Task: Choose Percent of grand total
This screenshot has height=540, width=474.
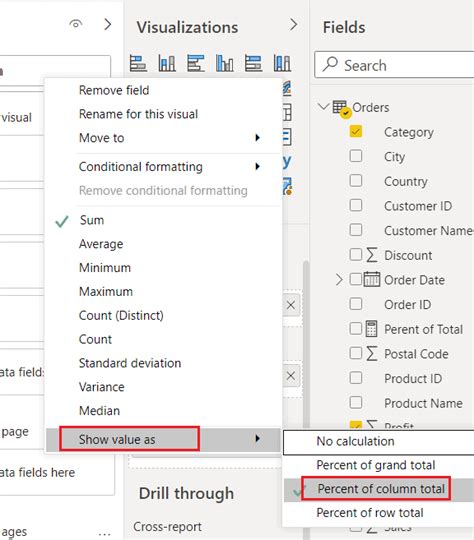Action: point(379,465)
